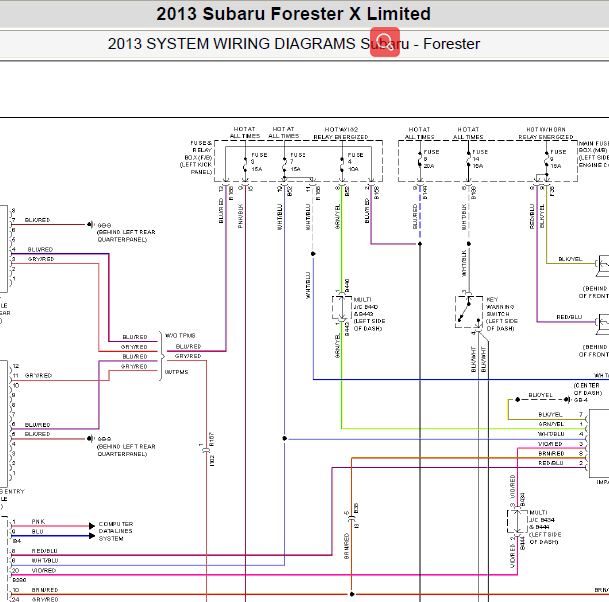Click the 'PNK' wire label at pin 1
The height and width of the screenshot is (602, 609).
[38, 522]
